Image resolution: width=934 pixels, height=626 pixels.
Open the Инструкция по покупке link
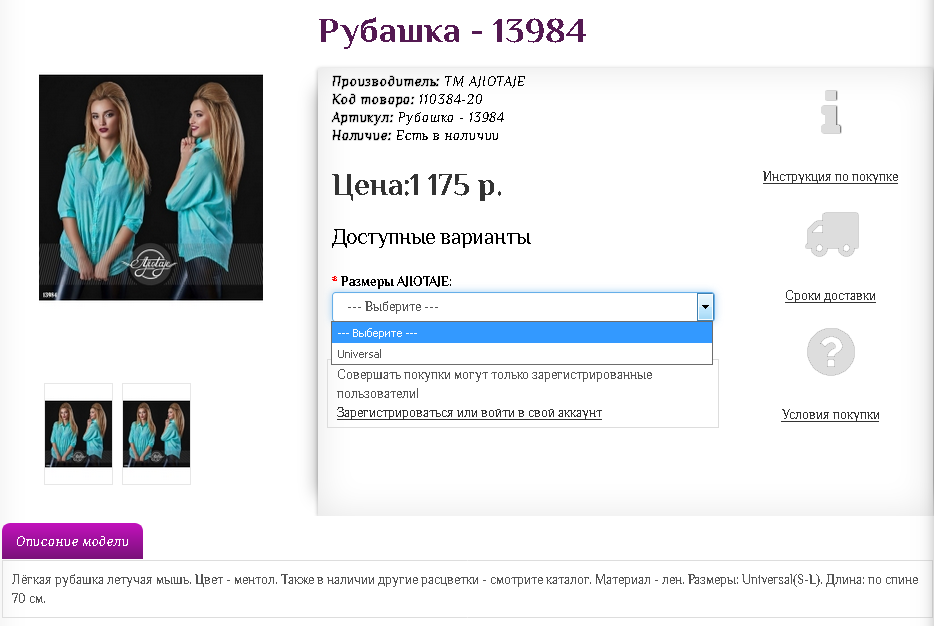click(x=830, y=176)
